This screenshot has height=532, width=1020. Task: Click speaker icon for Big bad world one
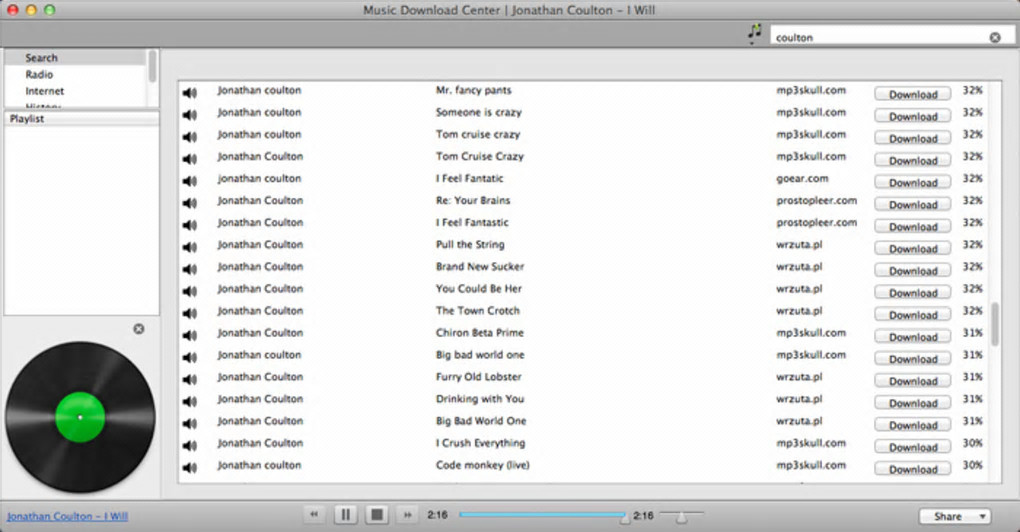tap(189, 358)
